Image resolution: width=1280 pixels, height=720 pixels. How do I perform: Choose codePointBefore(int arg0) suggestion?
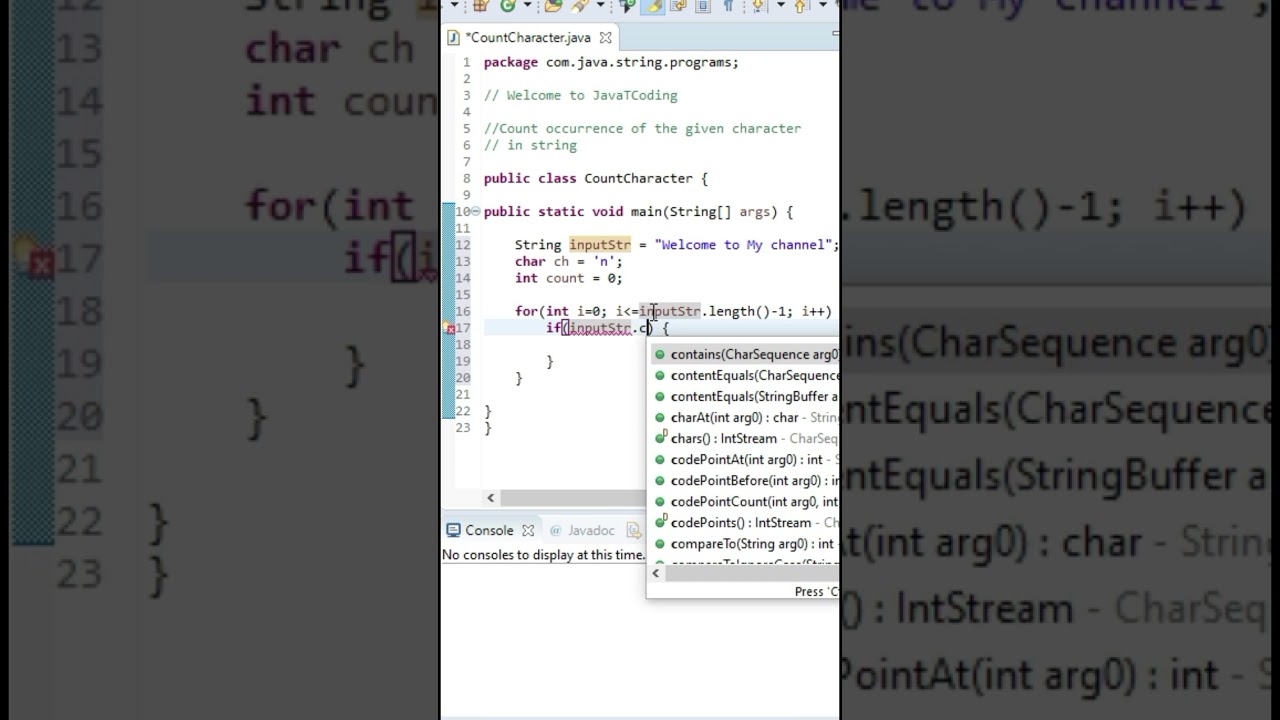click(x=743, y=480)
